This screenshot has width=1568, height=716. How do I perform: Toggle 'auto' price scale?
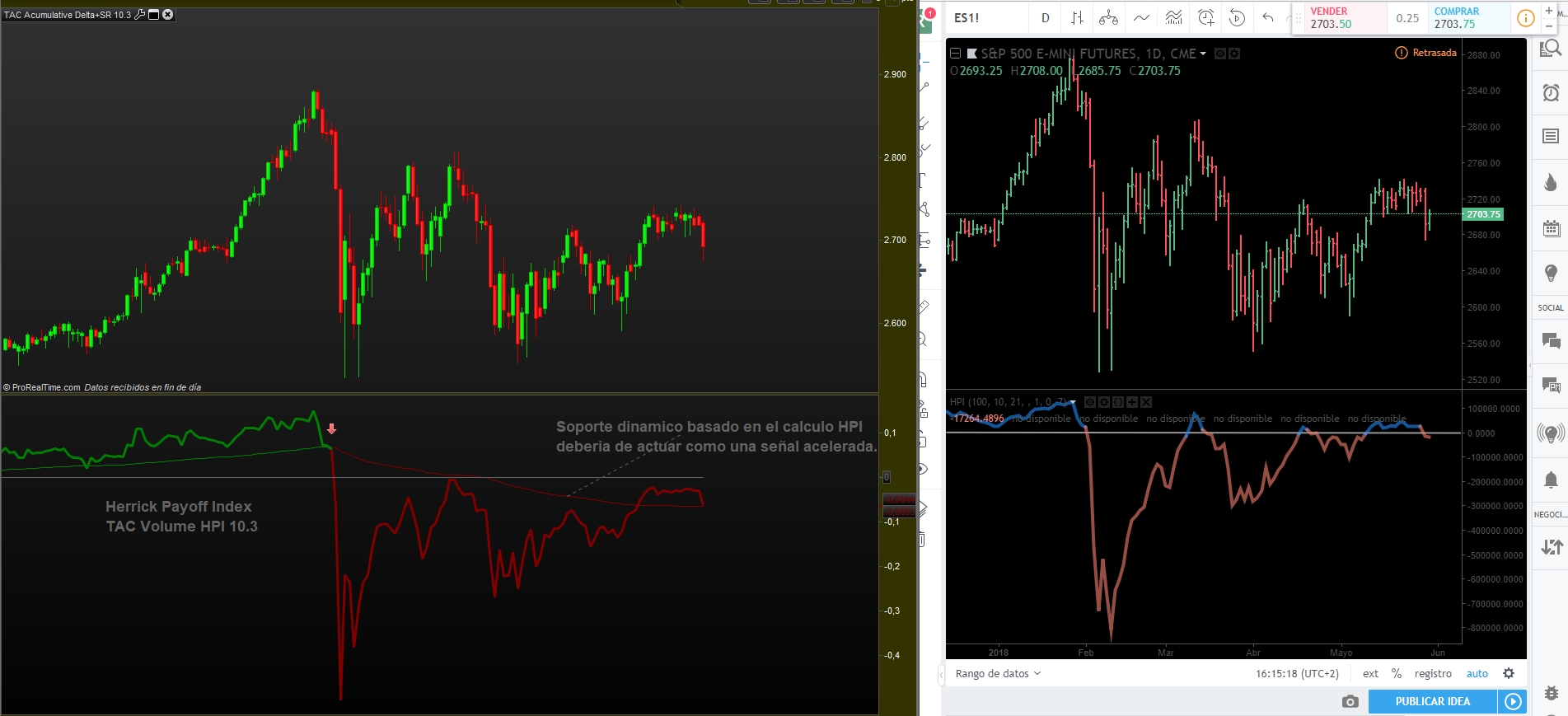[1477, 673]
